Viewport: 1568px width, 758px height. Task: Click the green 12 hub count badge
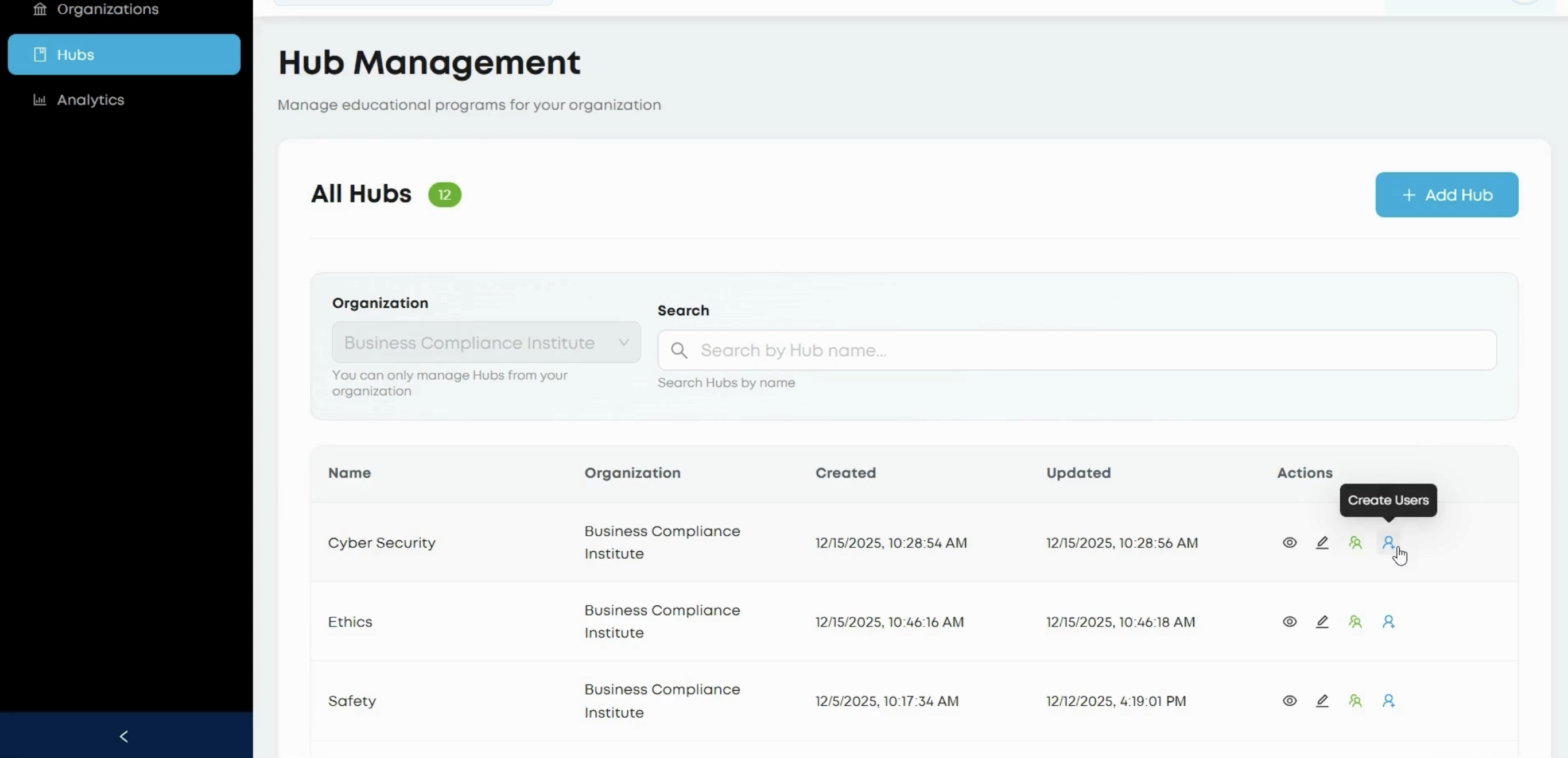click(x=444, y=194)
